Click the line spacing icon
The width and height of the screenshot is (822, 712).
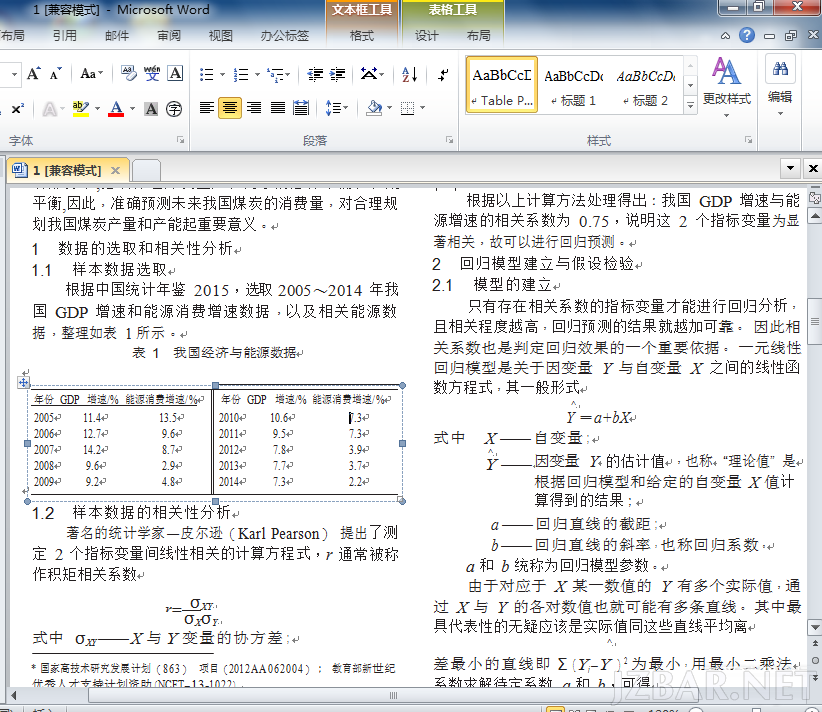click(x=332, y=108)
